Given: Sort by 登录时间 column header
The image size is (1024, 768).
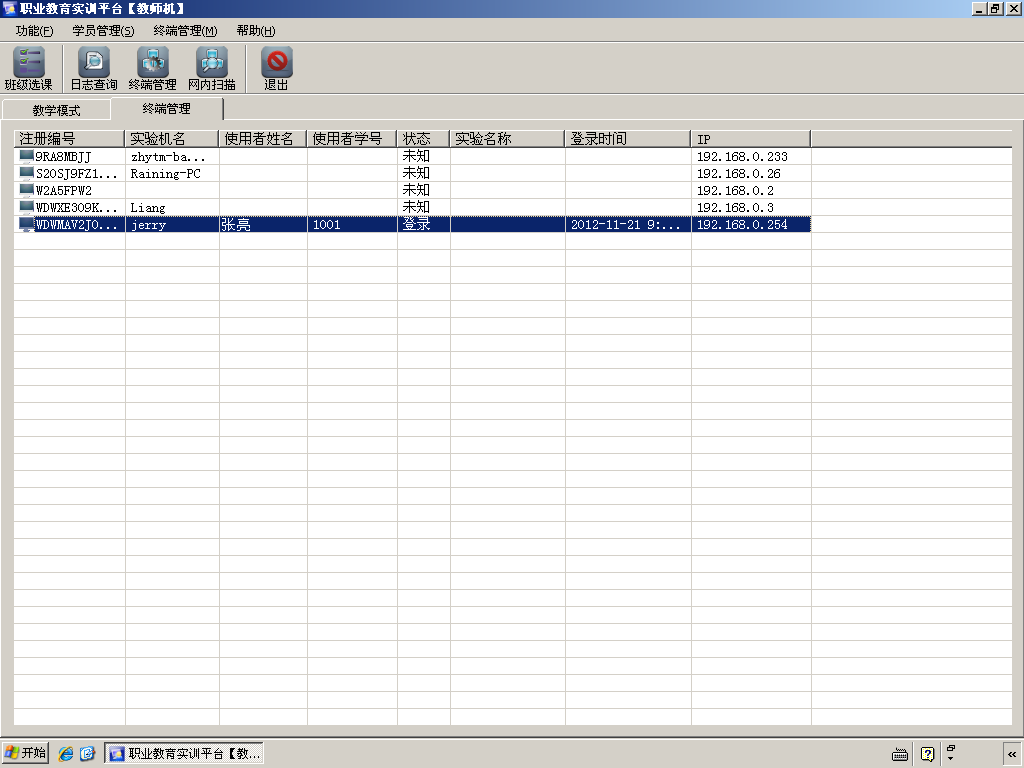Looking at the screenshot, I should 628,138.
